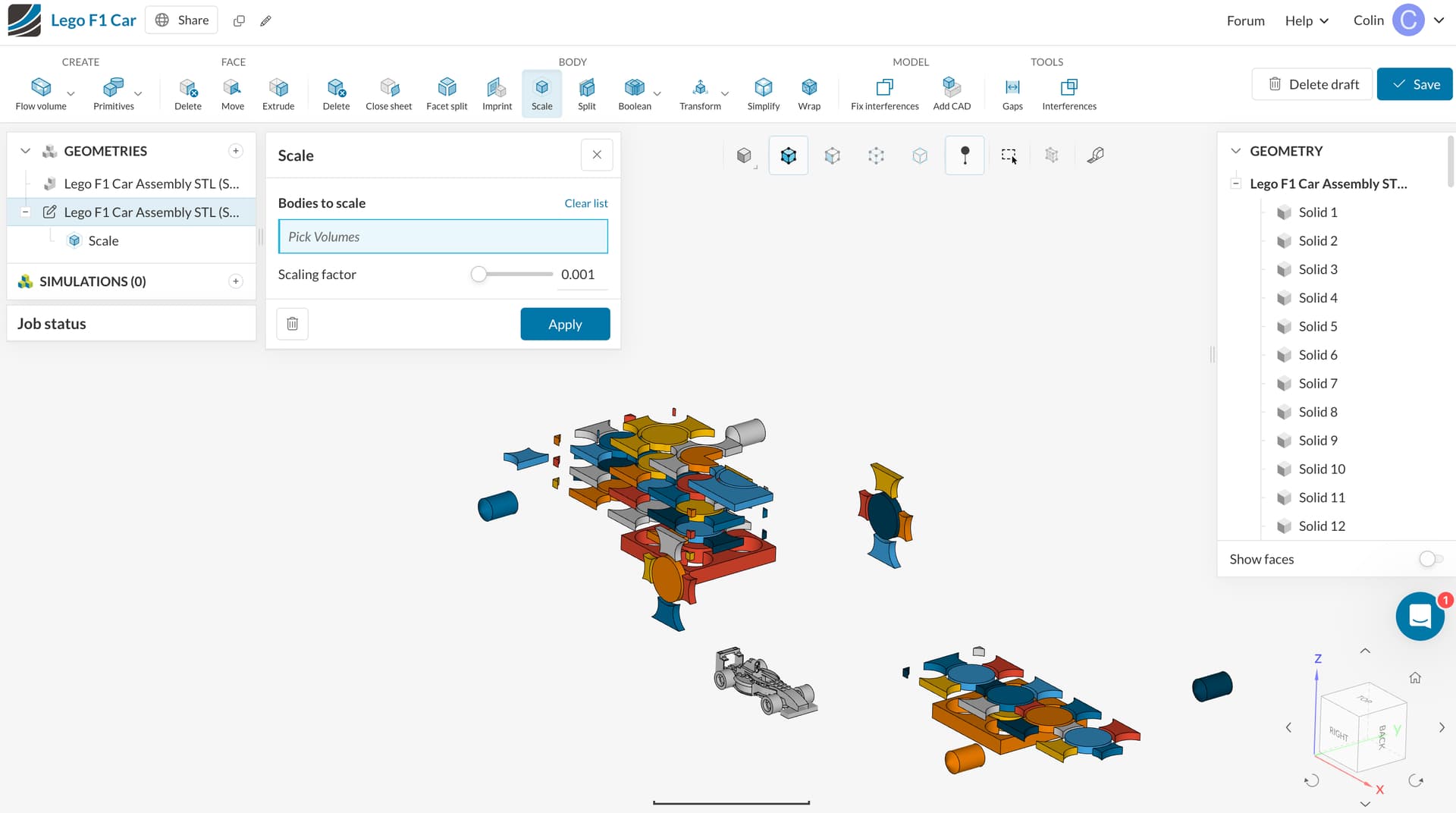
Task: Select Solid 10 in geometry list
Action: pos(1322,469)
